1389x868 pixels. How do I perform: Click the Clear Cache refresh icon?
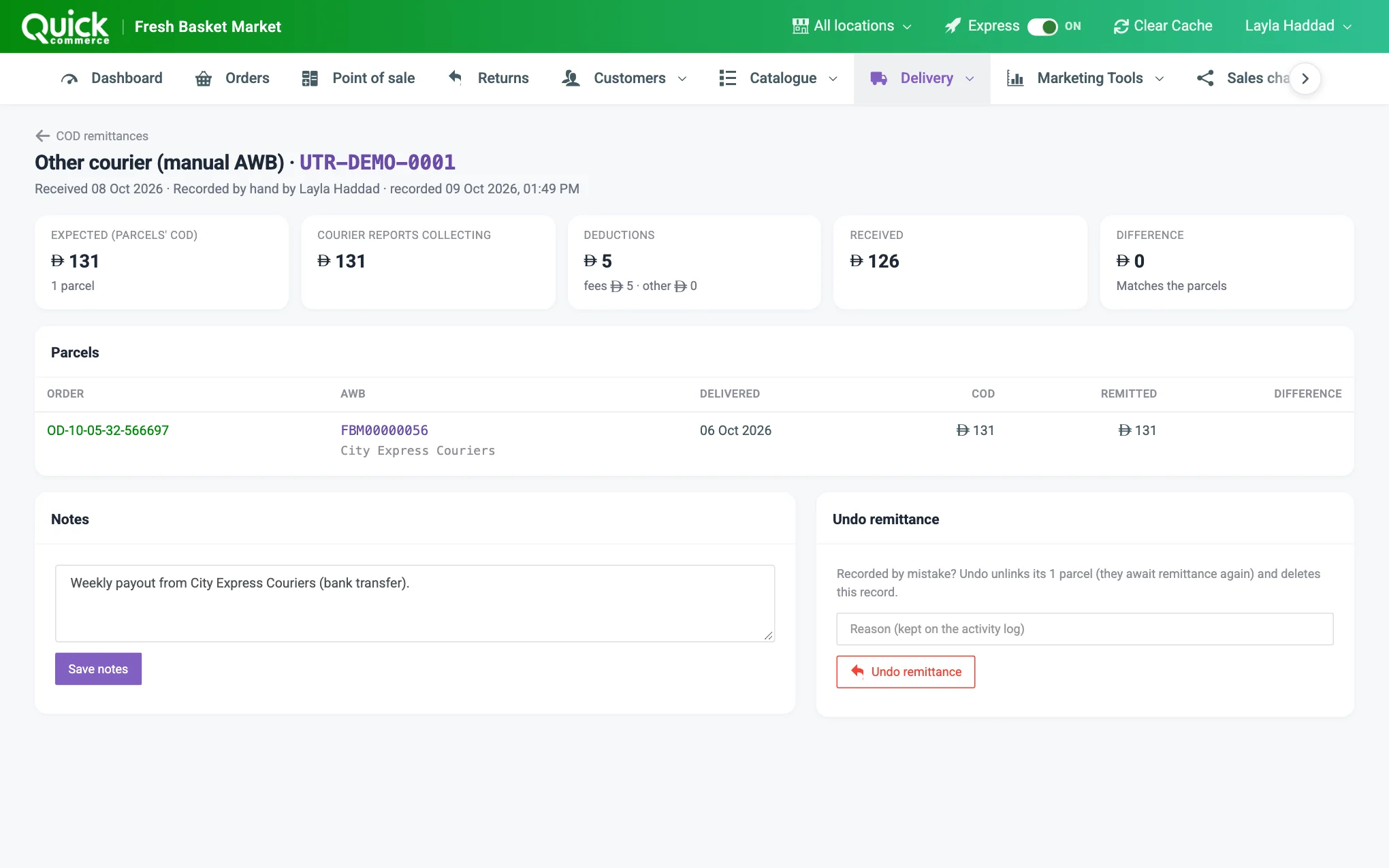click(x=1121, y=26)
